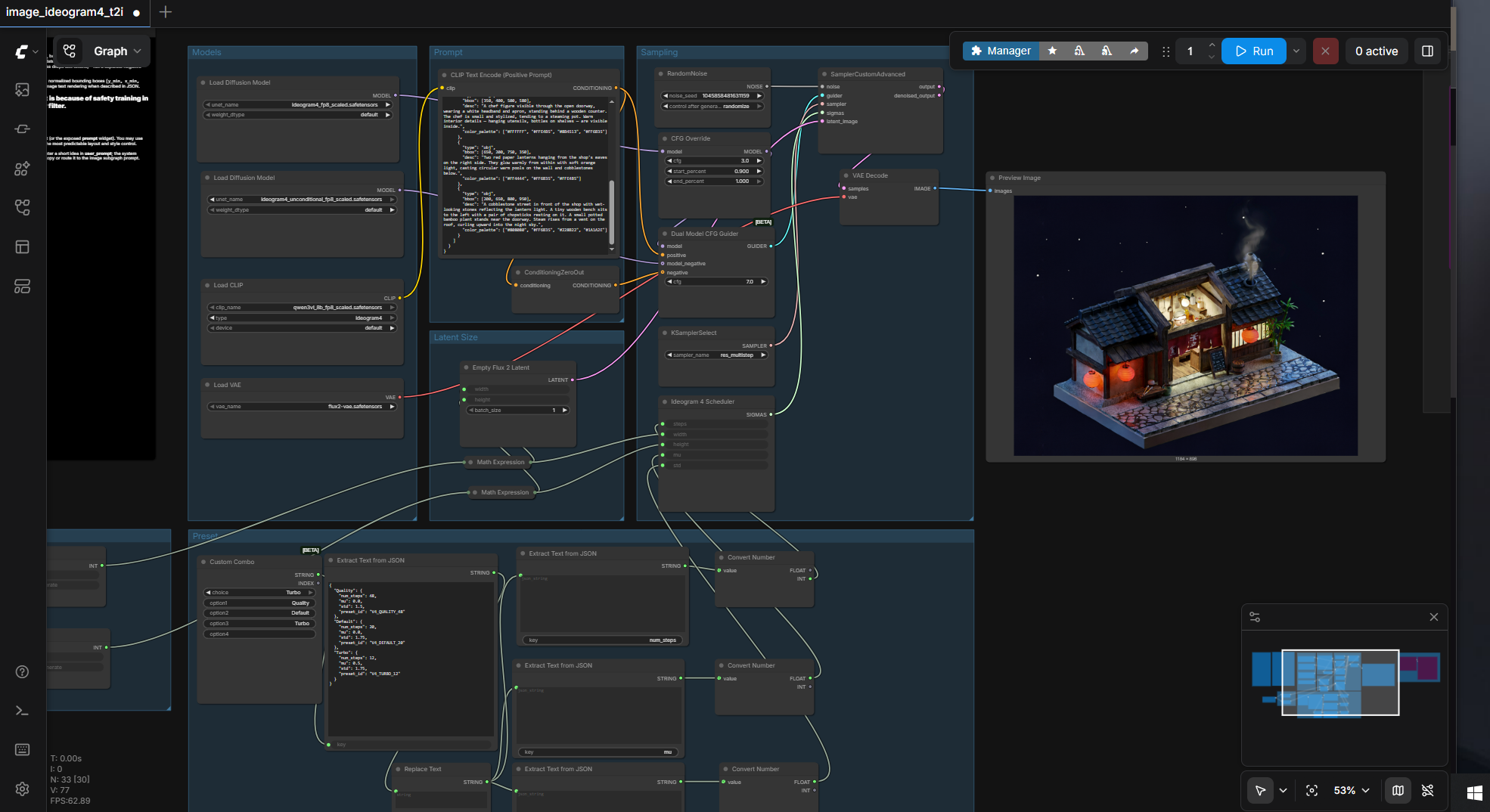
Task: Open the 53% zoom level dropdown
Action: [x=1351, y=790]
